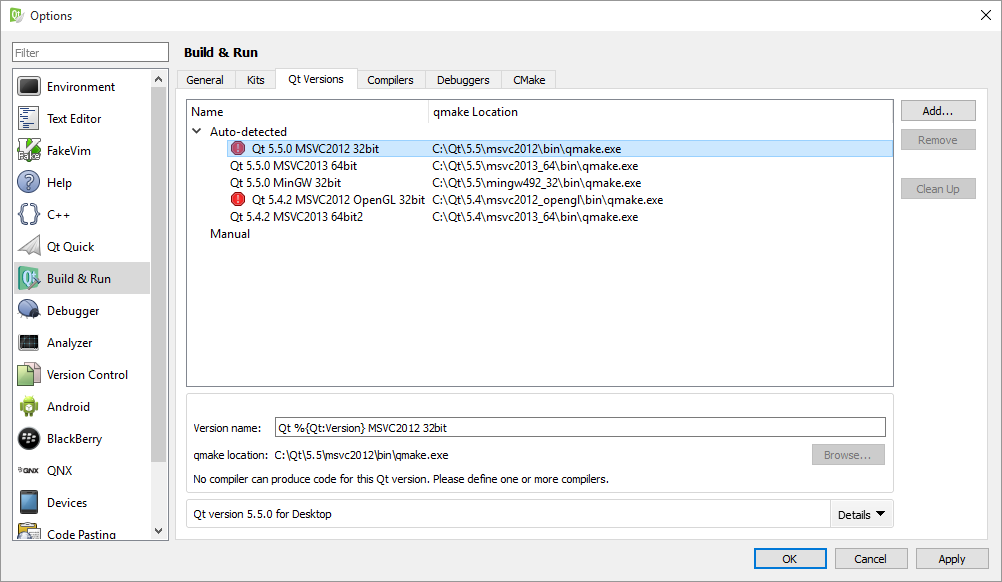This screenshot has height=582, width=1002.
Task: Switch to the Kits tab
Action: [256, 80]
